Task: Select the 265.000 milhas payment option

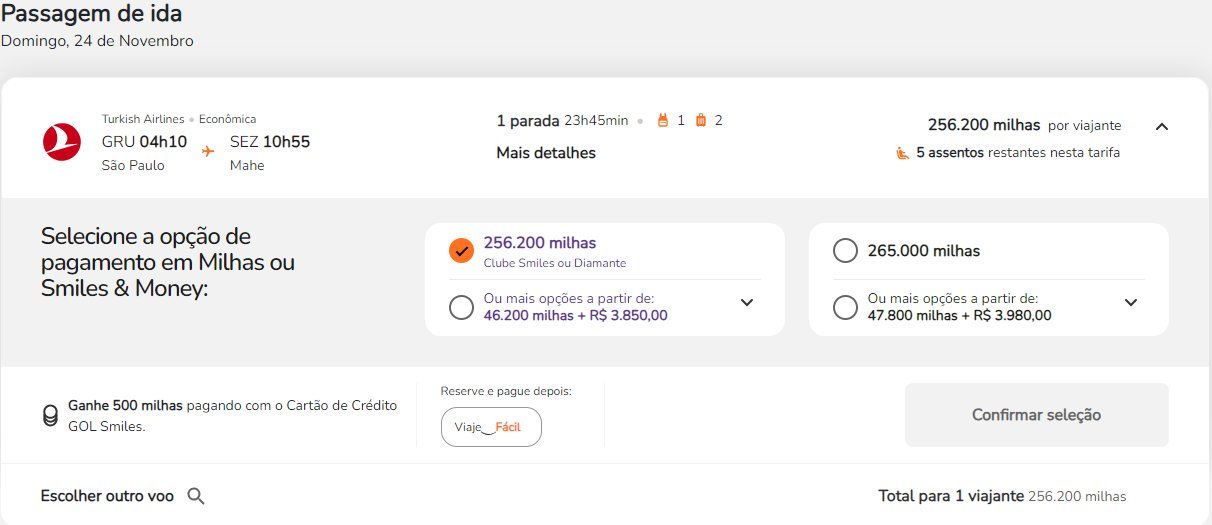Action: pyautogui.click(x=845, y=251)
